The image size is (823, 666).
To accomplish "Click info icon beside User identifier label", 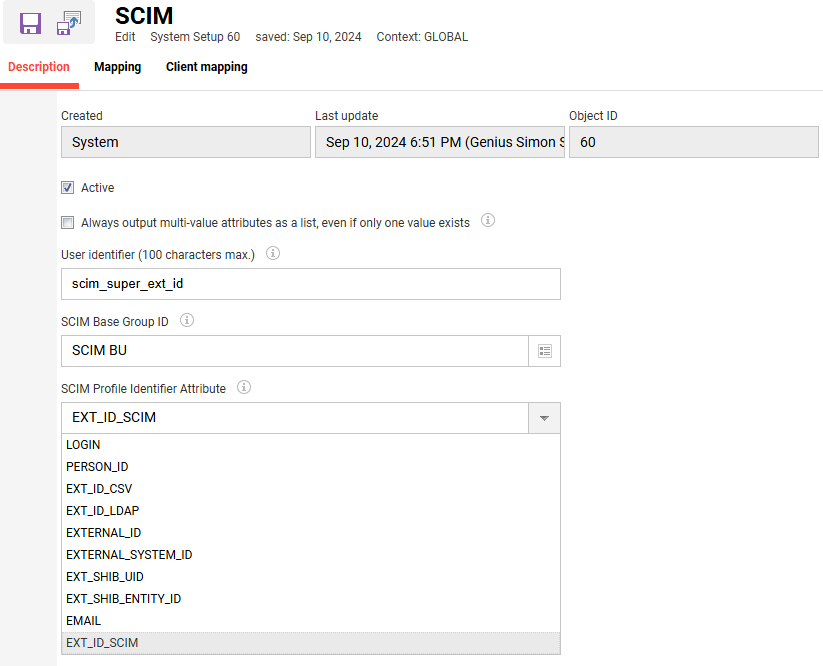I will pyautogui.click(x=273, y=254).
